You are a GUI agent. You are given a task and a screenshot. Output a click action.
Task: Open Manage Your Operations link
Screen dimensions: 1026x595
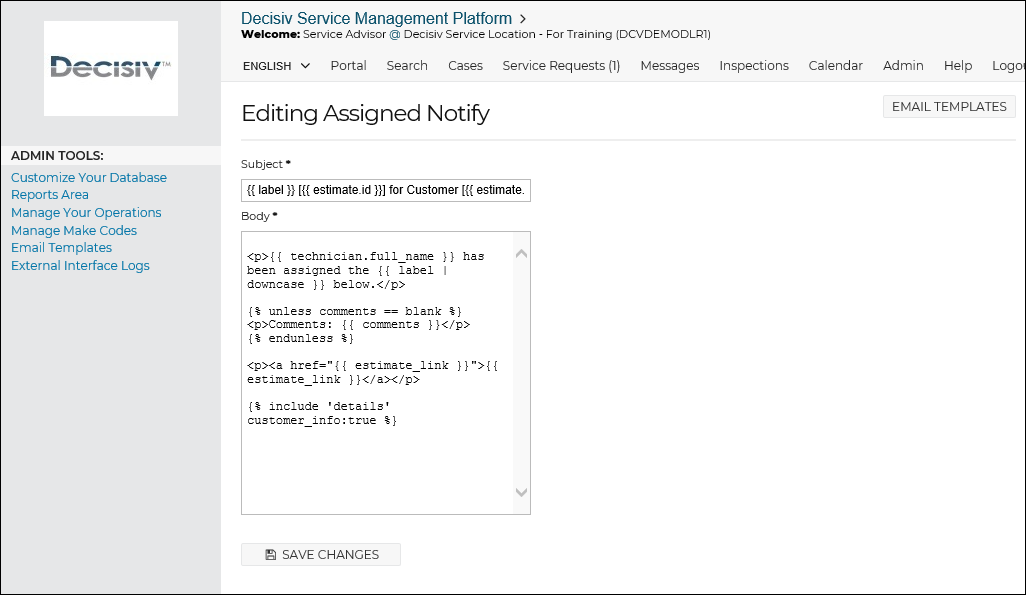(x=86, y=212)
